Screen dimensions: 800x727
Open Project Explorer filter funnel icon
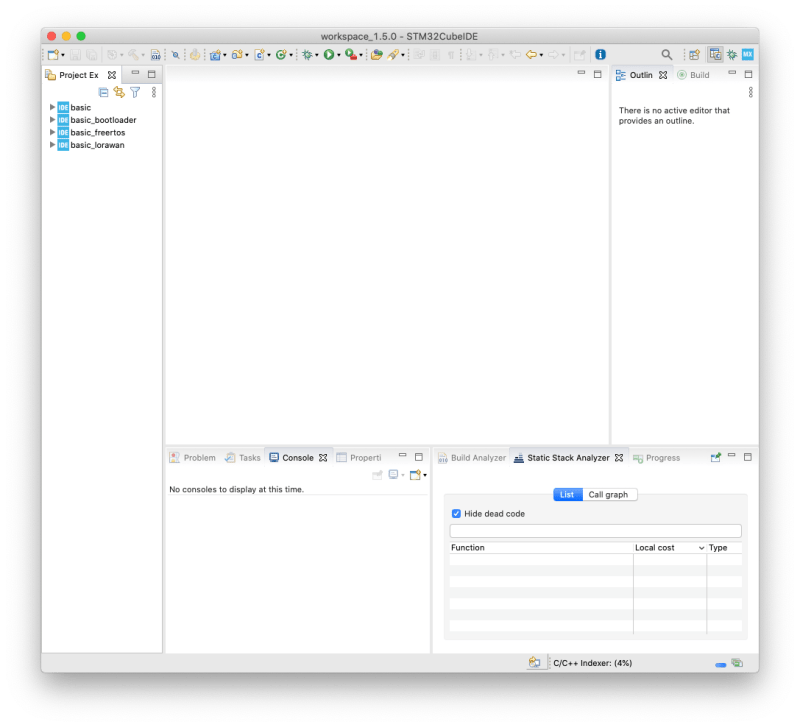[135, 92]
